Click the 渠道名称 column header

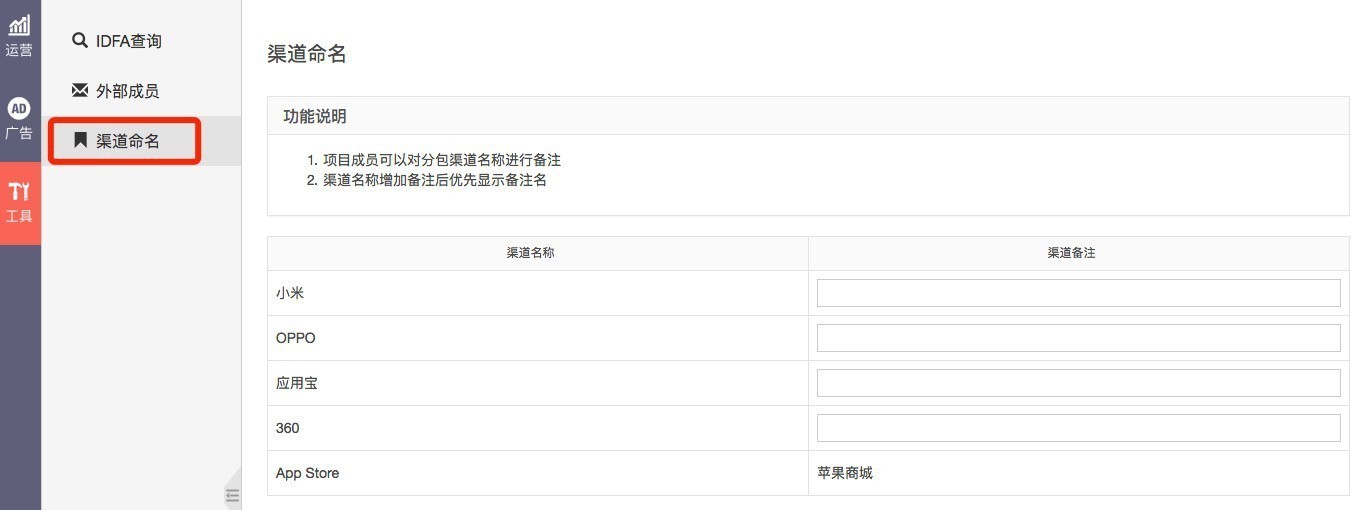pyautogui.click(x=530, y=253)
